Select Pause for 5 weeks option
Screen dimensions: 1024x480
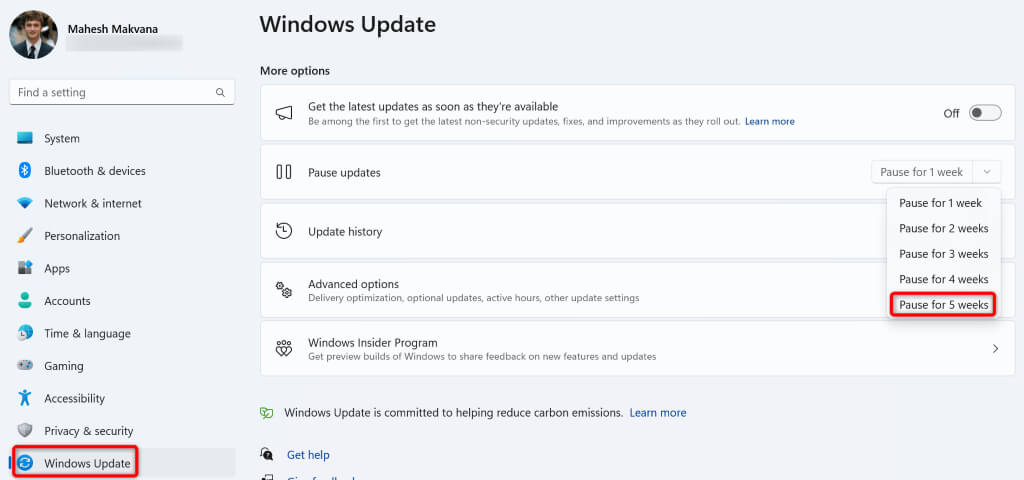point(943,304)
